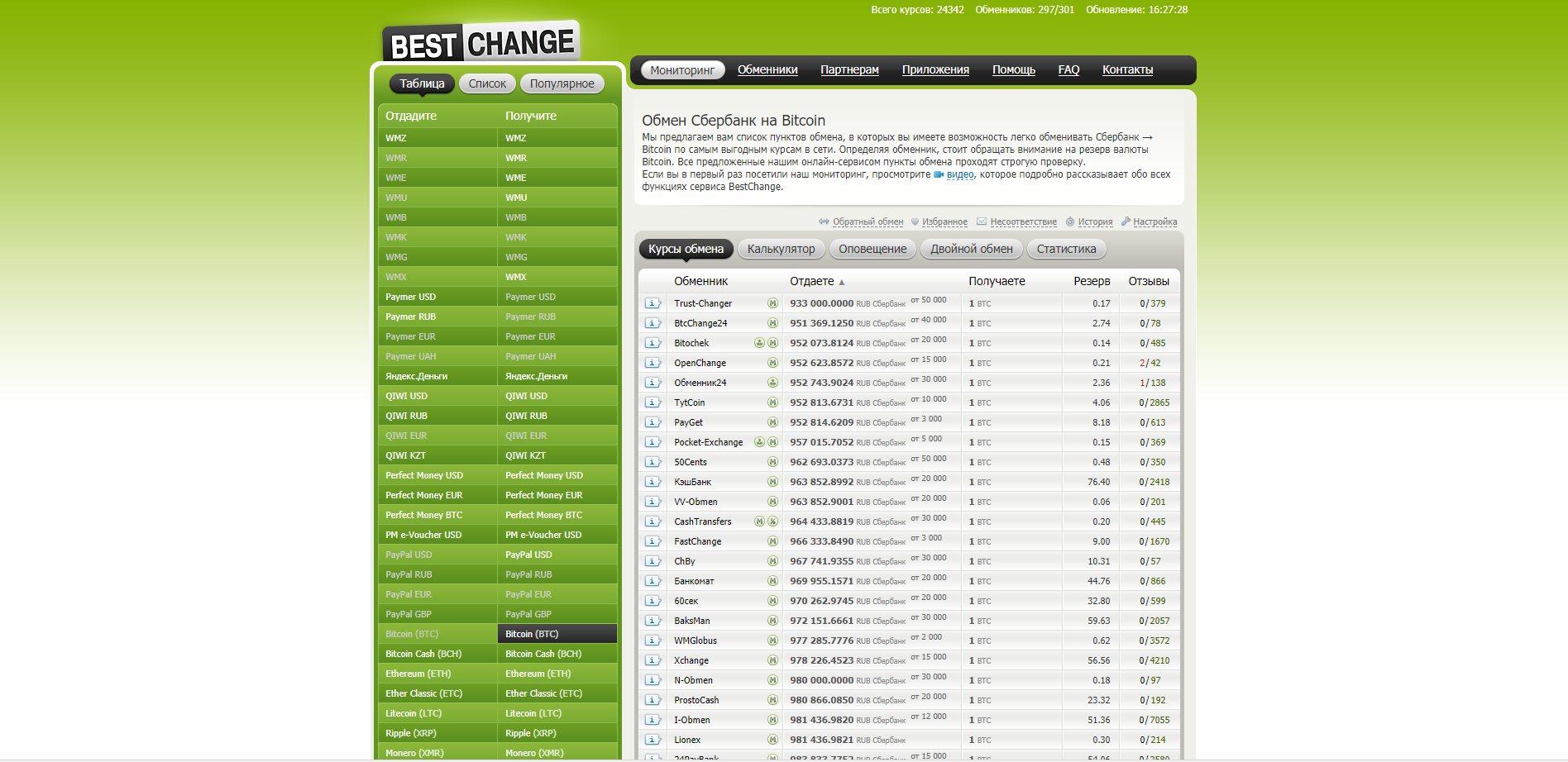This screenshot has width=1568, height=762.
Task: Open info icon for PayGet row
Action: (653, 422)
